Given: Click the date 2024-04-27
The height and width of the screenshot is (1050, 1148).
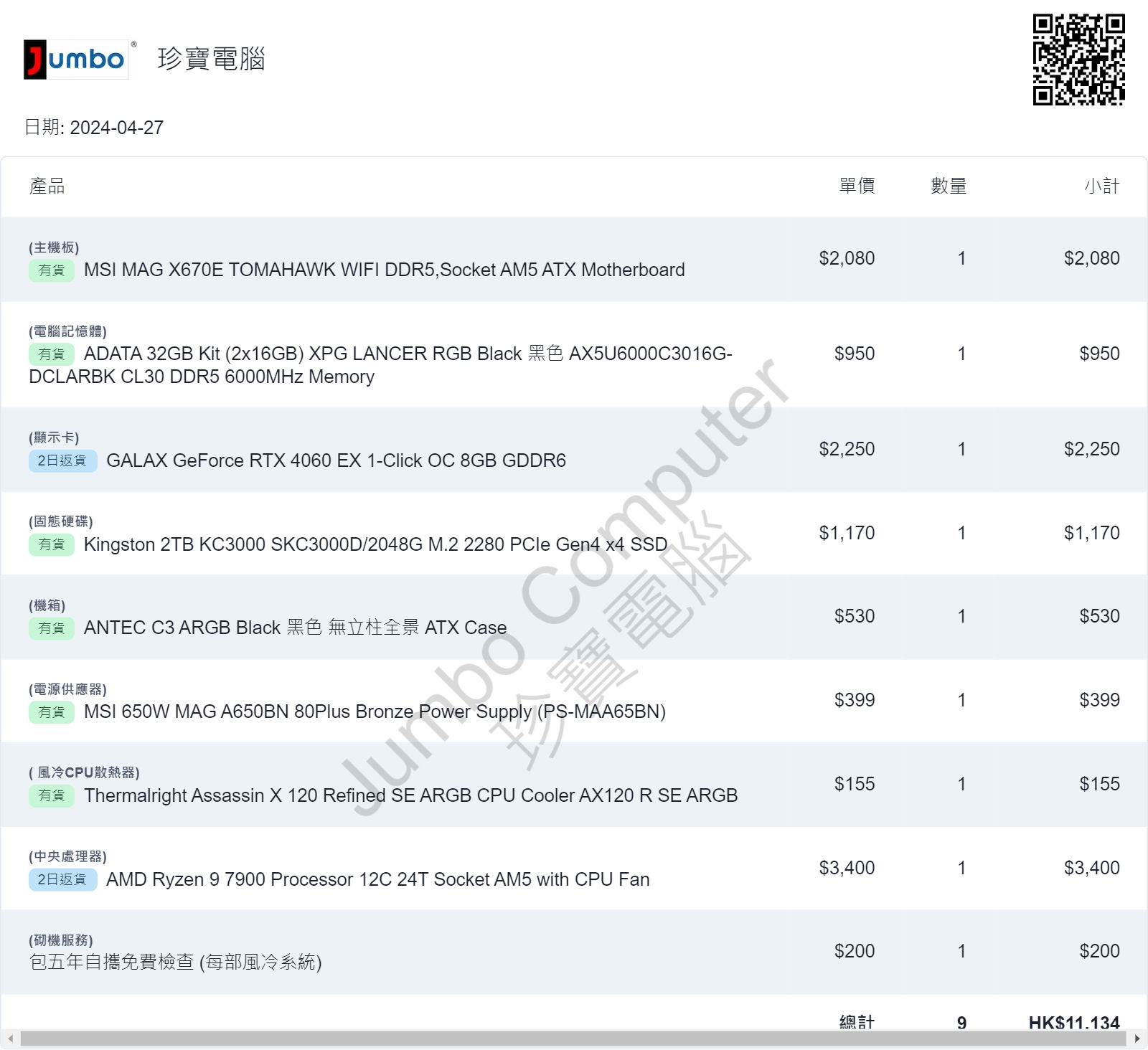Looking at the screenshot, I should (116, 128).
